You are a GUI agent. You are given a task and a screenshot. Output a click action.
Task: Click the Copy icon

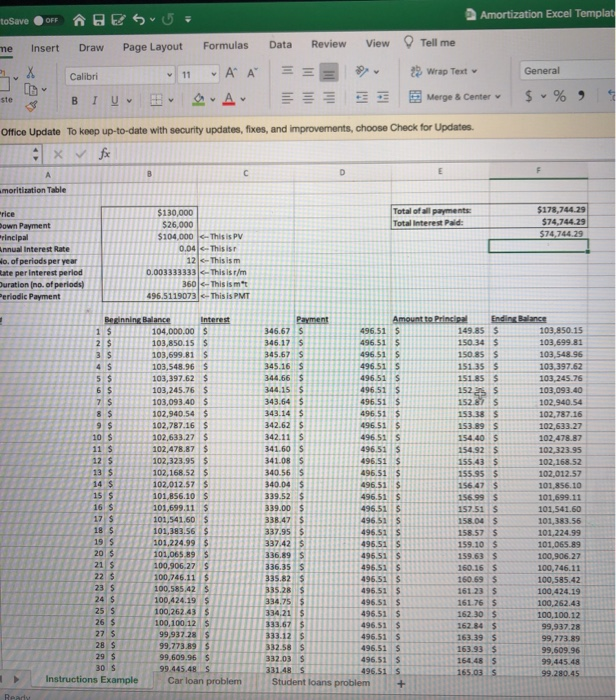30,89
